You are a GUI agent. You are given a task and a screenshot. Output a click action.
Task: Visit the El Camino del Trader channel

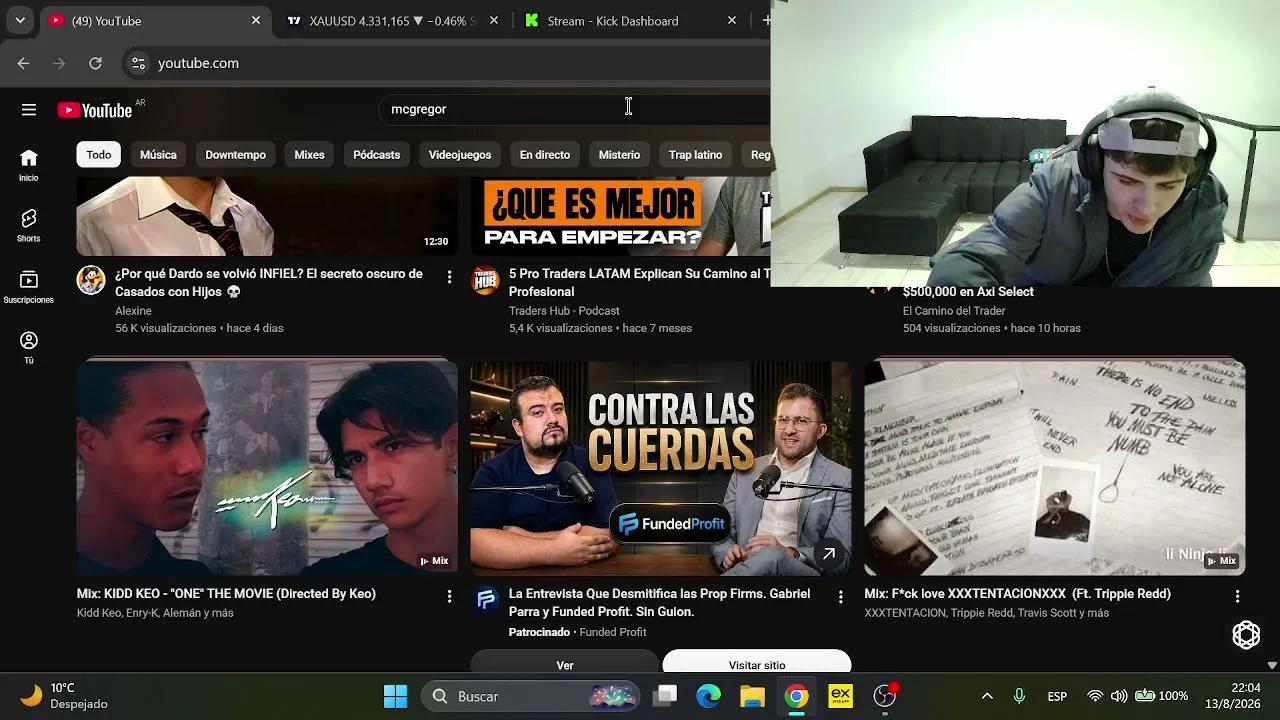[x=954, y=311]
